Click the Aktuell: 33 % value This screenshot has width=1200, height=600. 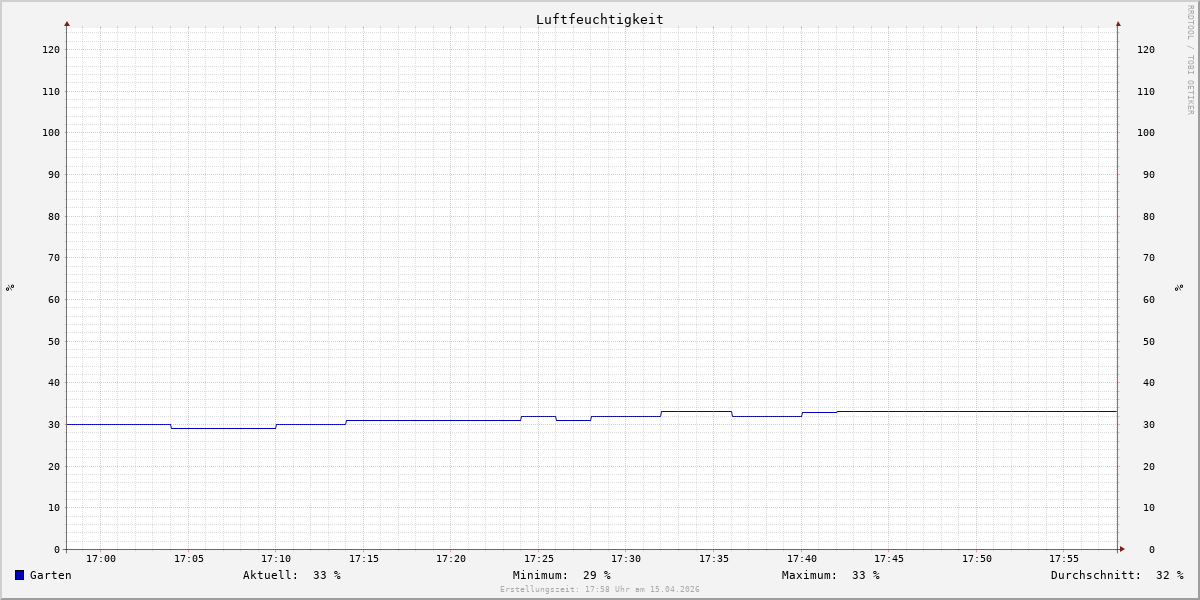pyautogui.click(x=292, y=575)
